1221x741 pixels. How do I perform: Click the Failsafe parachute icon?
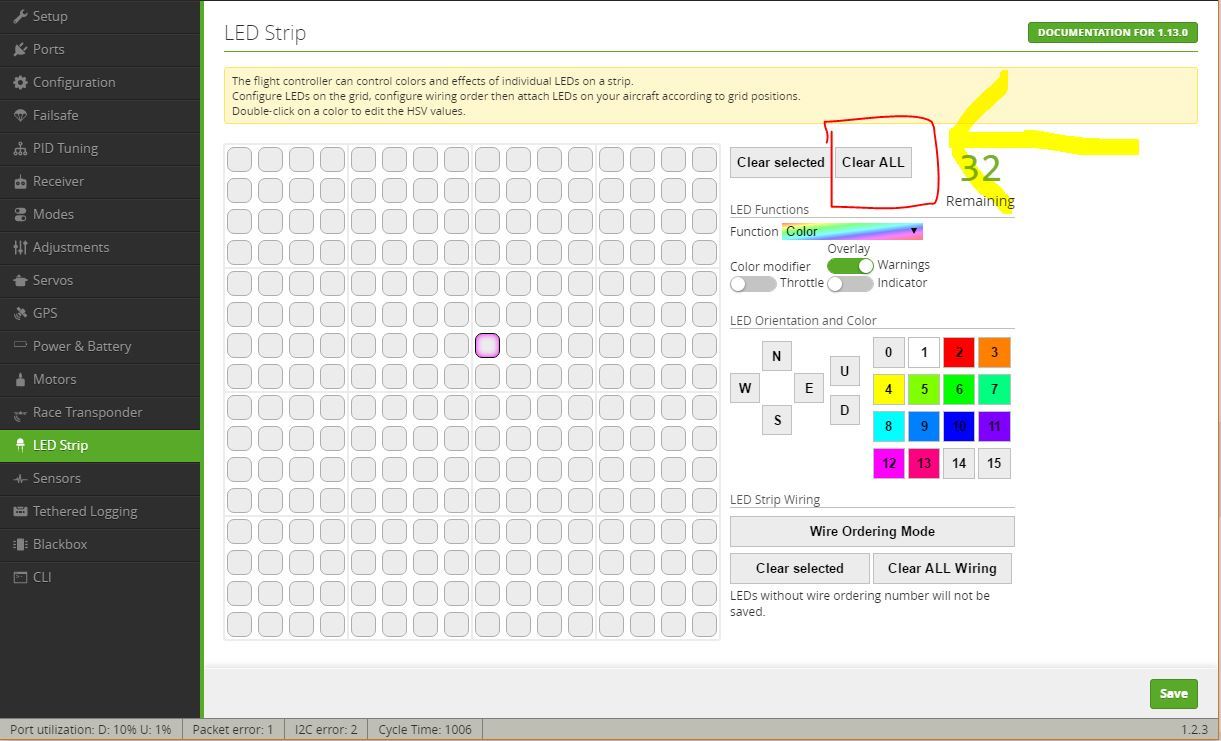pyautogui.click(x=20, y=115)
